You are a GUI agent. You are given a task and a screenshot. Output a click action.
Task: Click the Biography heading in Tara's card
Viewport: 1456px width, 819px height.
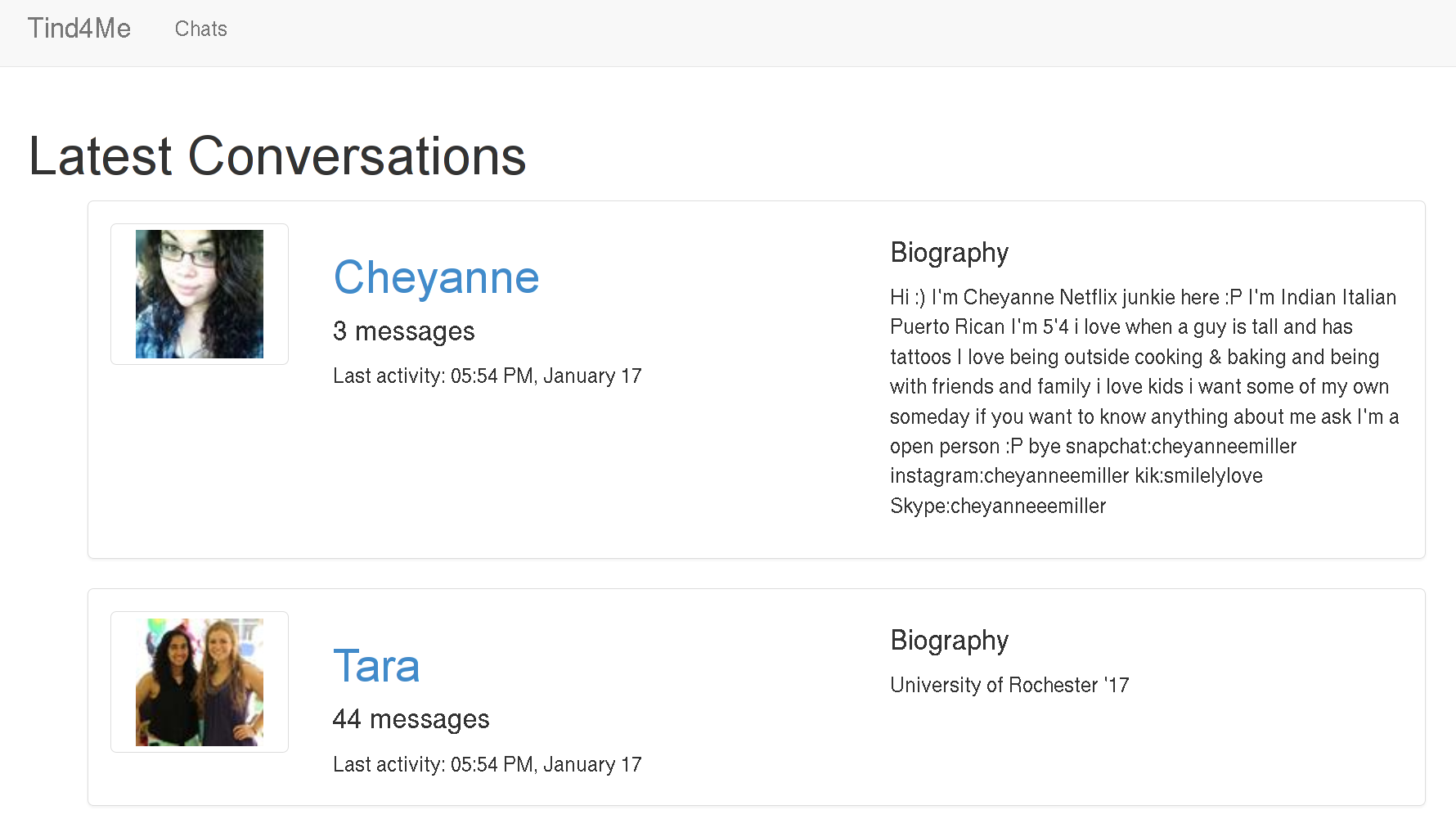pos(949,641)
